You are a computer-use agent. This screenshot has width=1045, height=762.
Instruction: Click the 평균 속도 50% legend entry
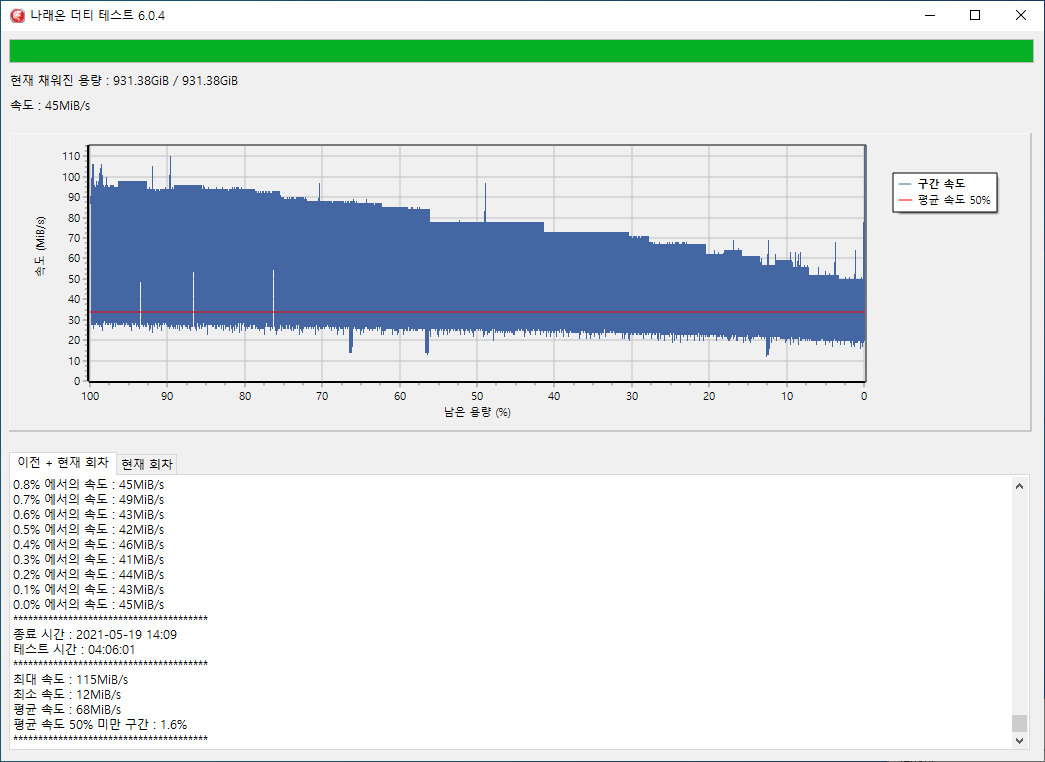point(944,200)
